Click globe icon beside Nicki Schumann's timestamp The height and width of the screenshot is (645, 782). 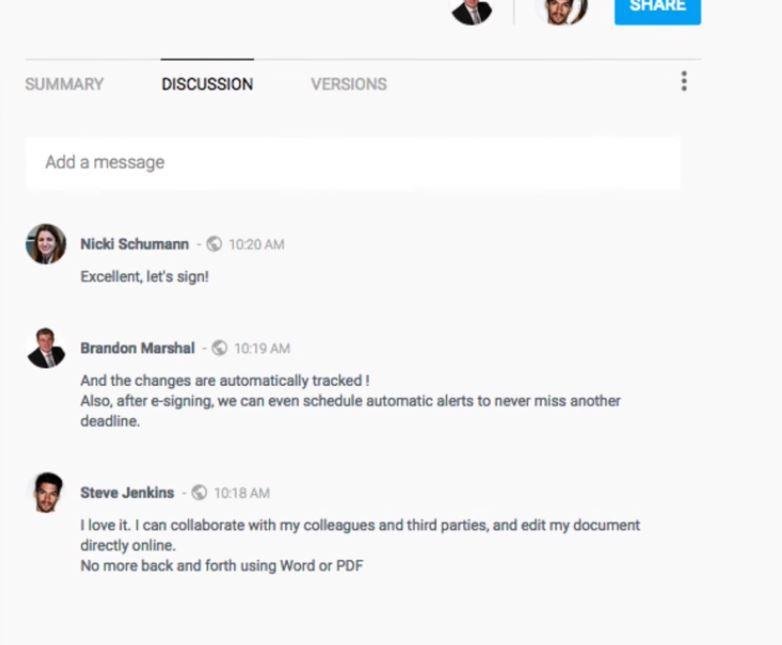pos(214,244)
